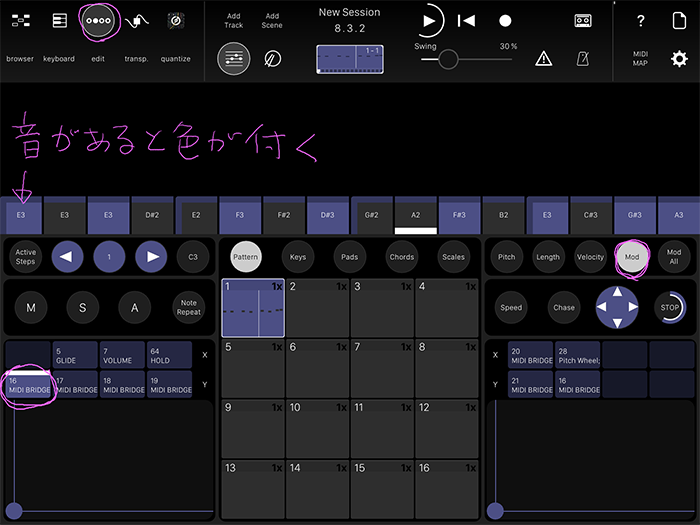The image size is (700, 525).
Task: Open the quantize icon
Action: coord(176,21)
